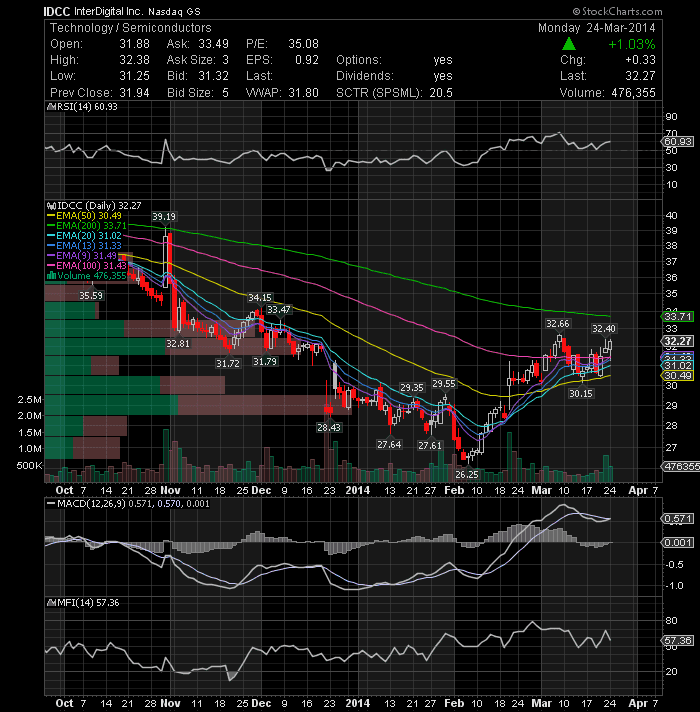
Task: Click the header Volume 476,355 value
Action: coord(633,93)
